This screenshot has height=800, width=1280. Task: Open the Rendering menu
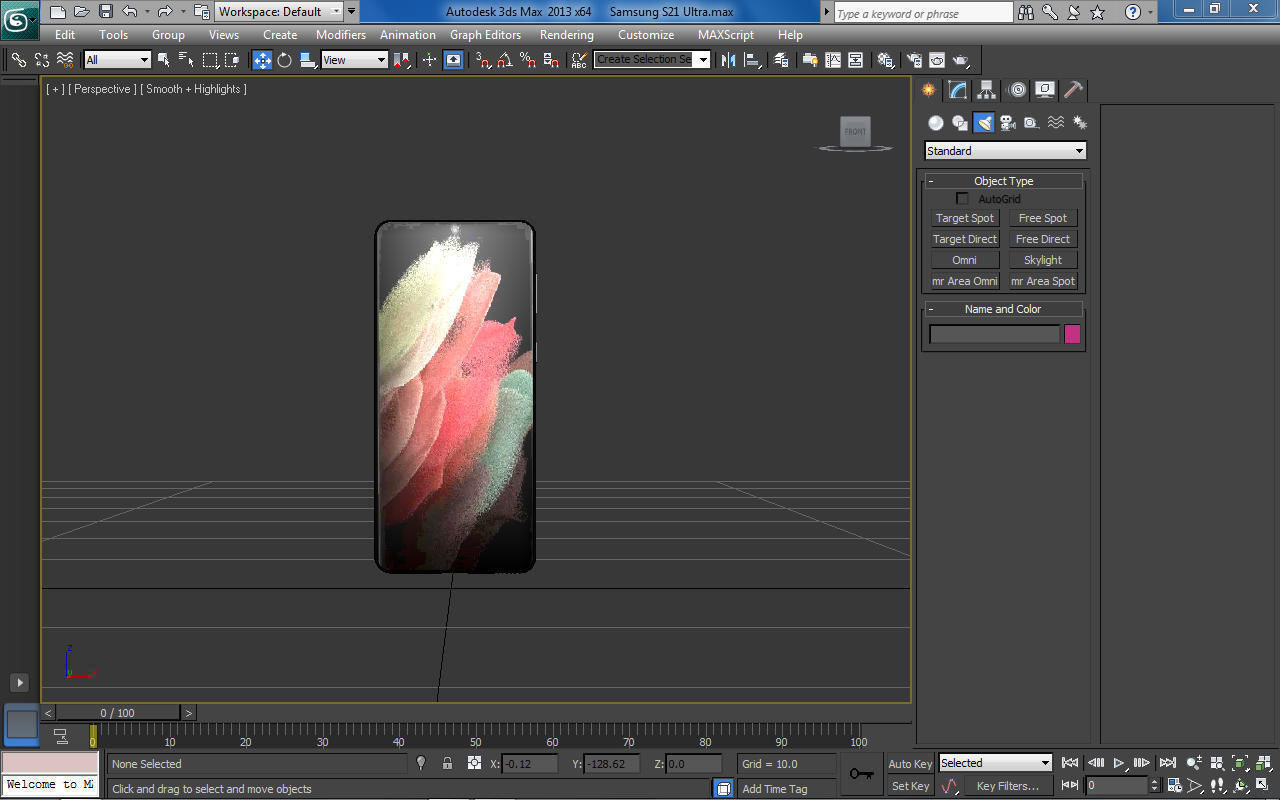tap(567, 35)
